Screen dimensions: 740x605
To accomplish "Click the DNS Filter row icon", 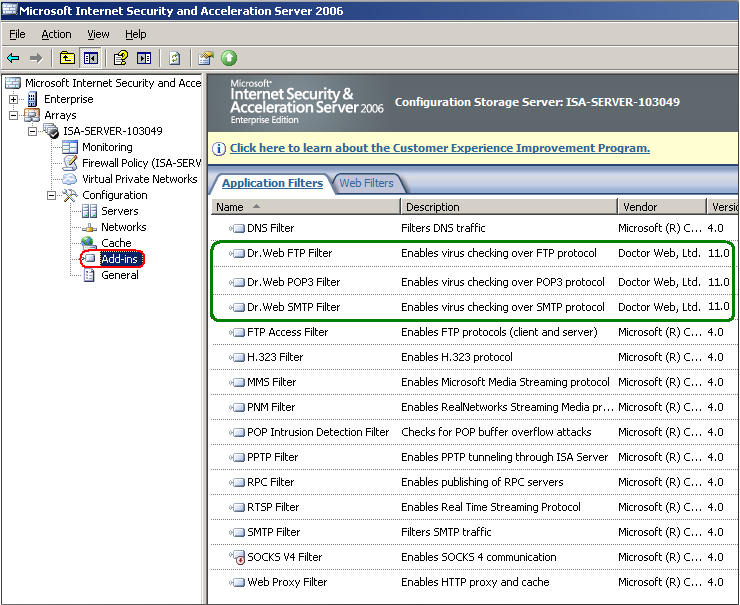I will (x=237, y=228).
